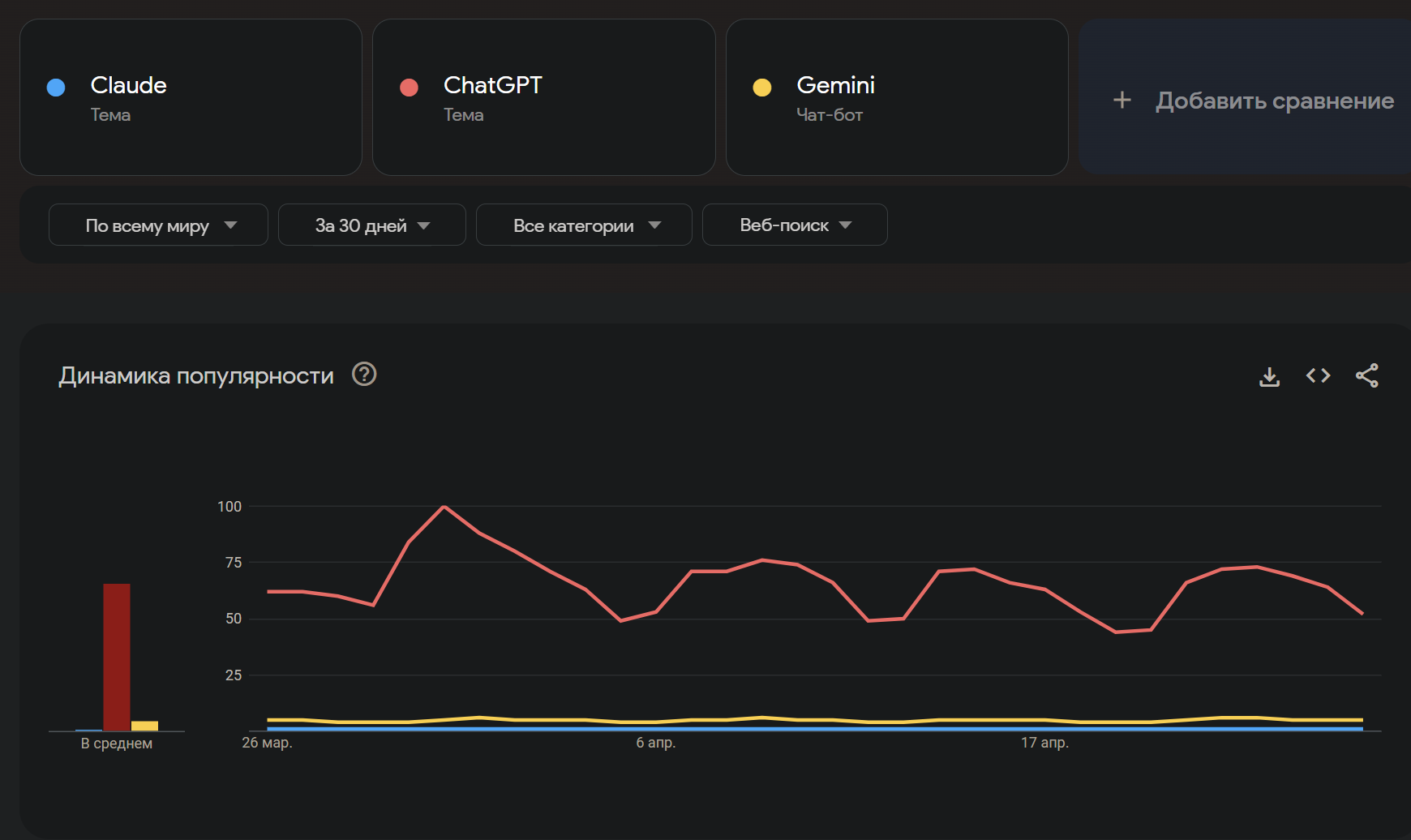1411x840 pixels.
Task: Open the За 30 дней time range dropdown
Action: [x=371, y=225]
